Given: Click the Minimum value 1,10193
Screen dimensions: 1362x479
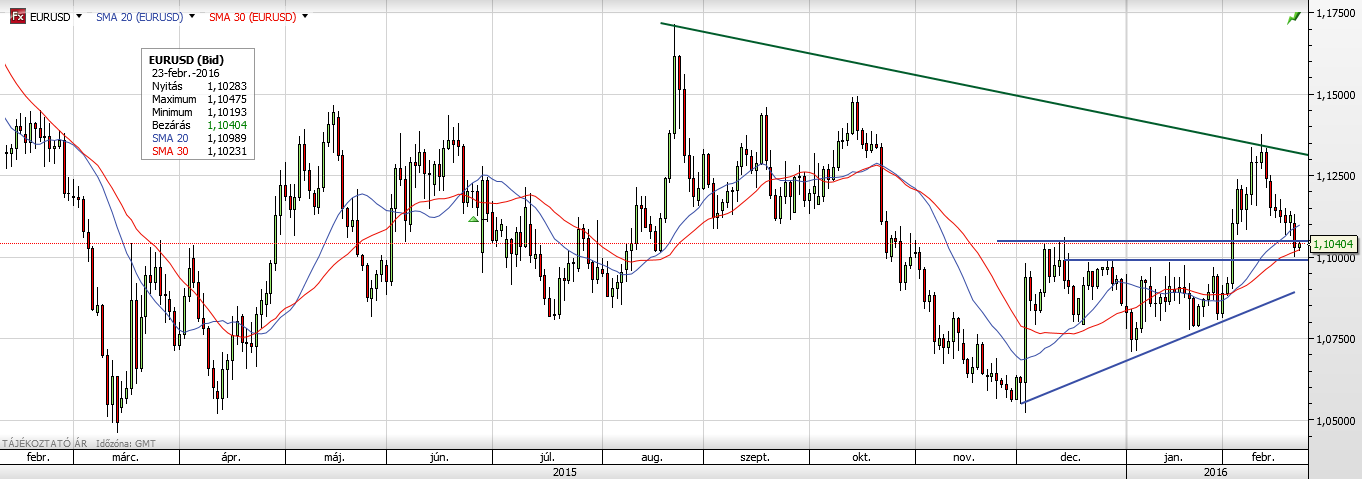Looking at the screenshot, I should point(226,113).
